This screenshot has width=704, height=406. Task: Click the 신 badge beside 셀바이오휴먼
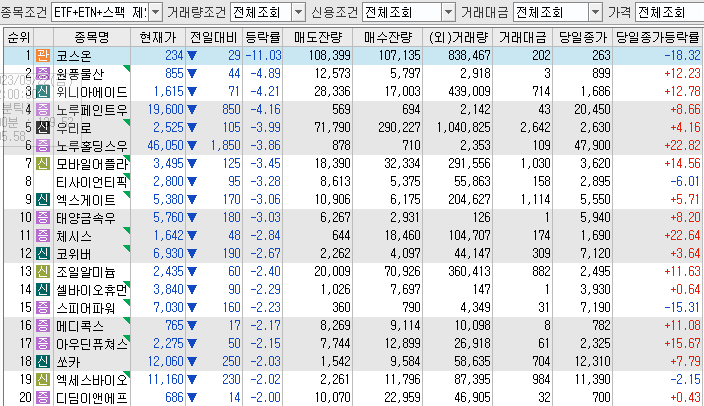[x=43, y=290]
